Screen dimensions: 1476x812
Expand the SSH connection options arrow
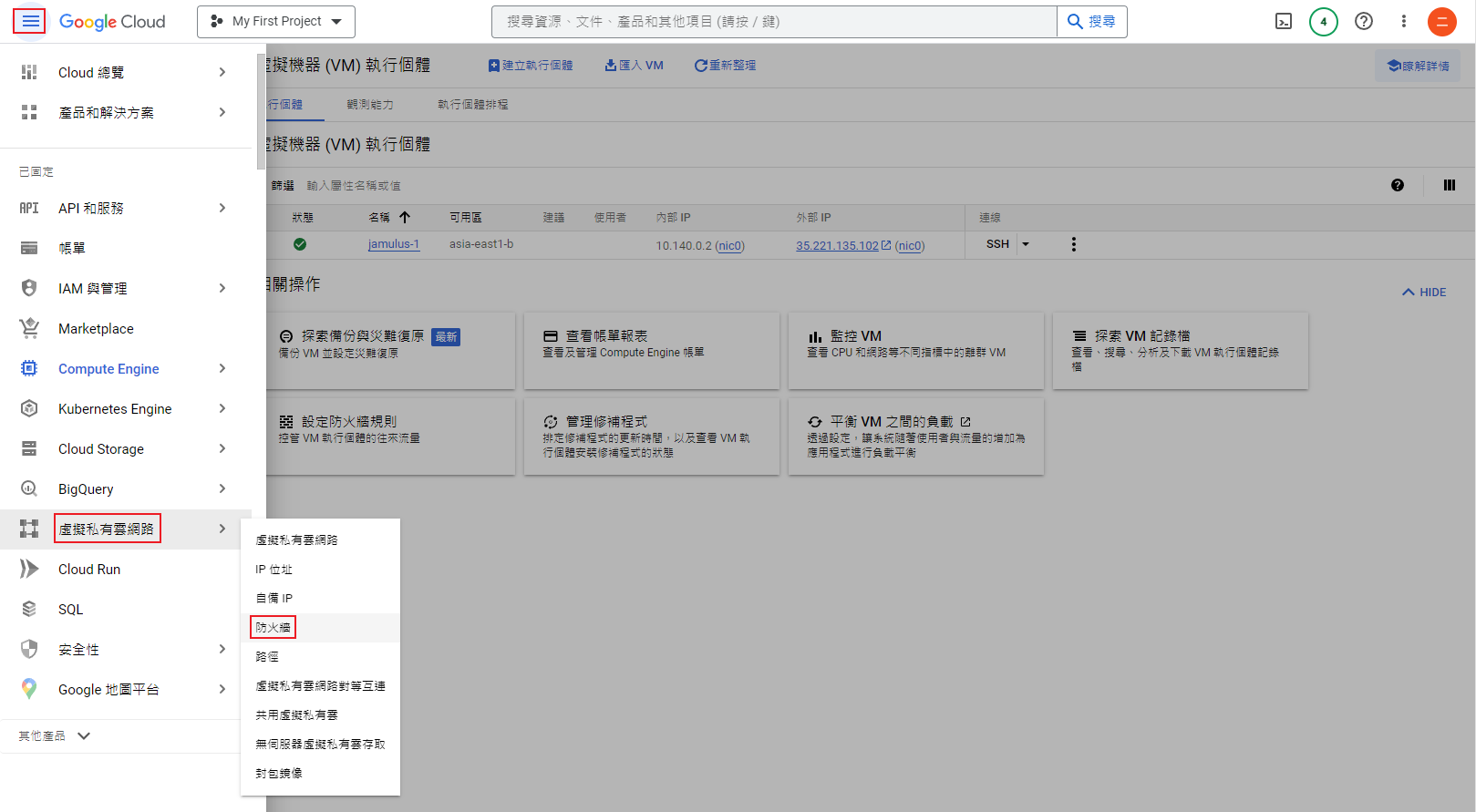pyautogui.click(x=1026, y=244)
